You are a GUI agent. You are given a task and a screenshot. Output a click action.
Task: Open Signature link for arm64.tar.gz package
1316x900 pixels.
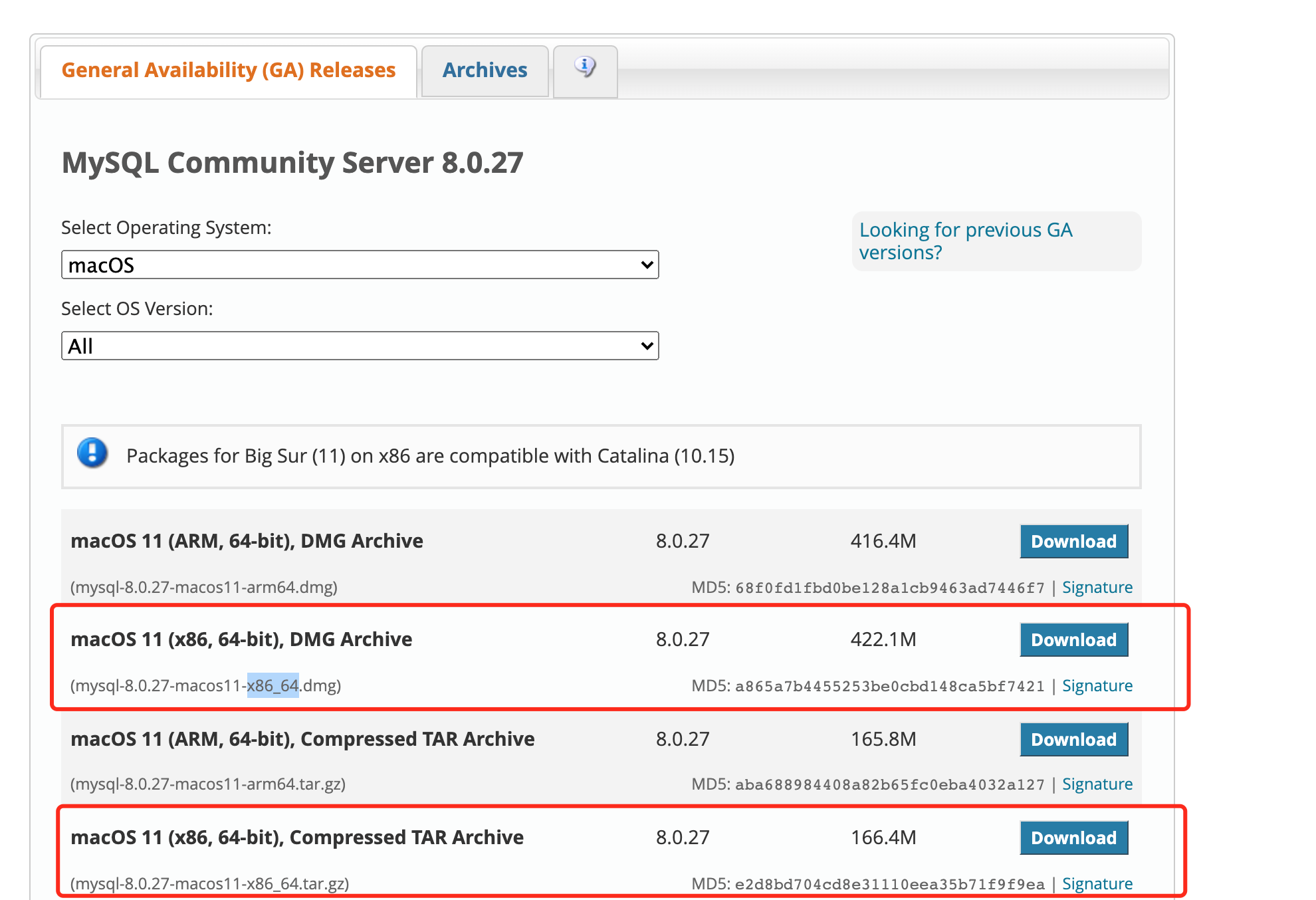coord(1097,784)
